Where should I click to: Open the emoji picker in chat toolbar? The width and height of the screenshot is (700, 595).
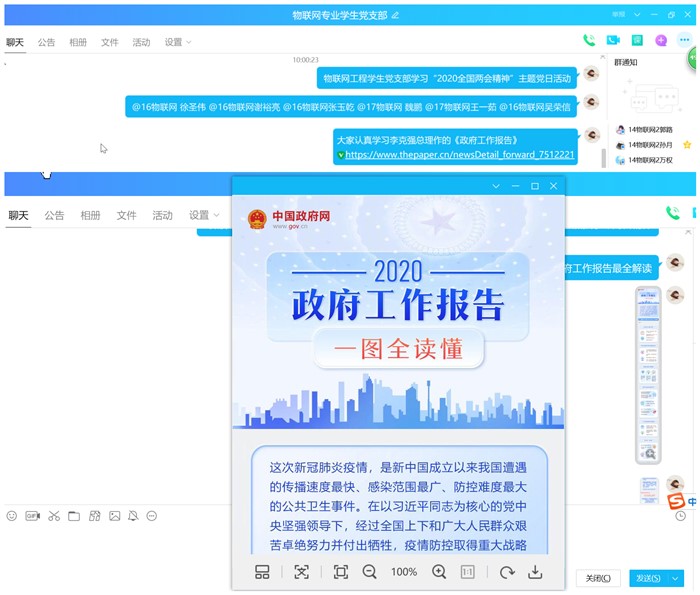[12, 516]
